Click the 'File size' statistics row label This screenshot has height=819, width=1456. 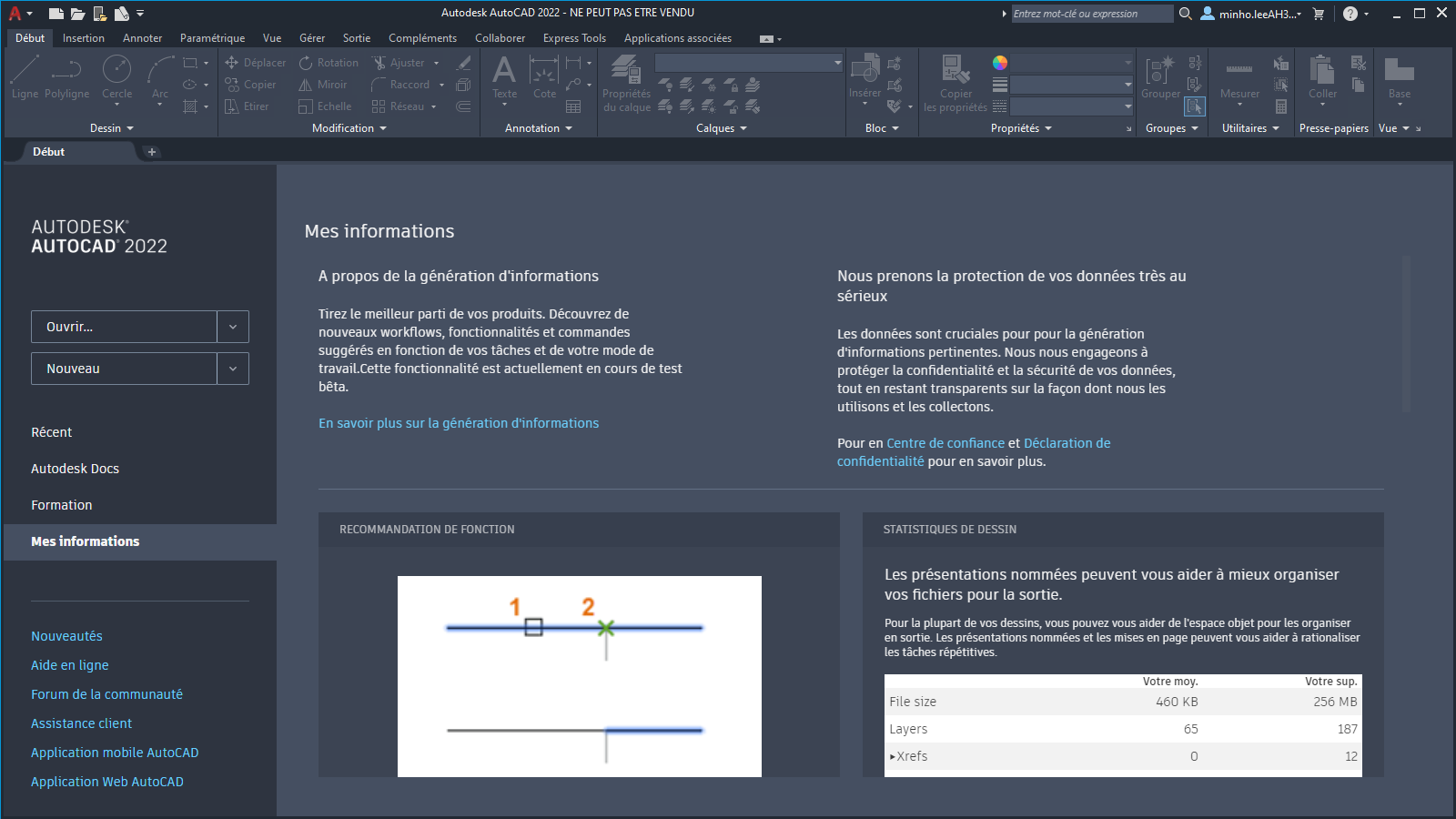coord(913,702)
